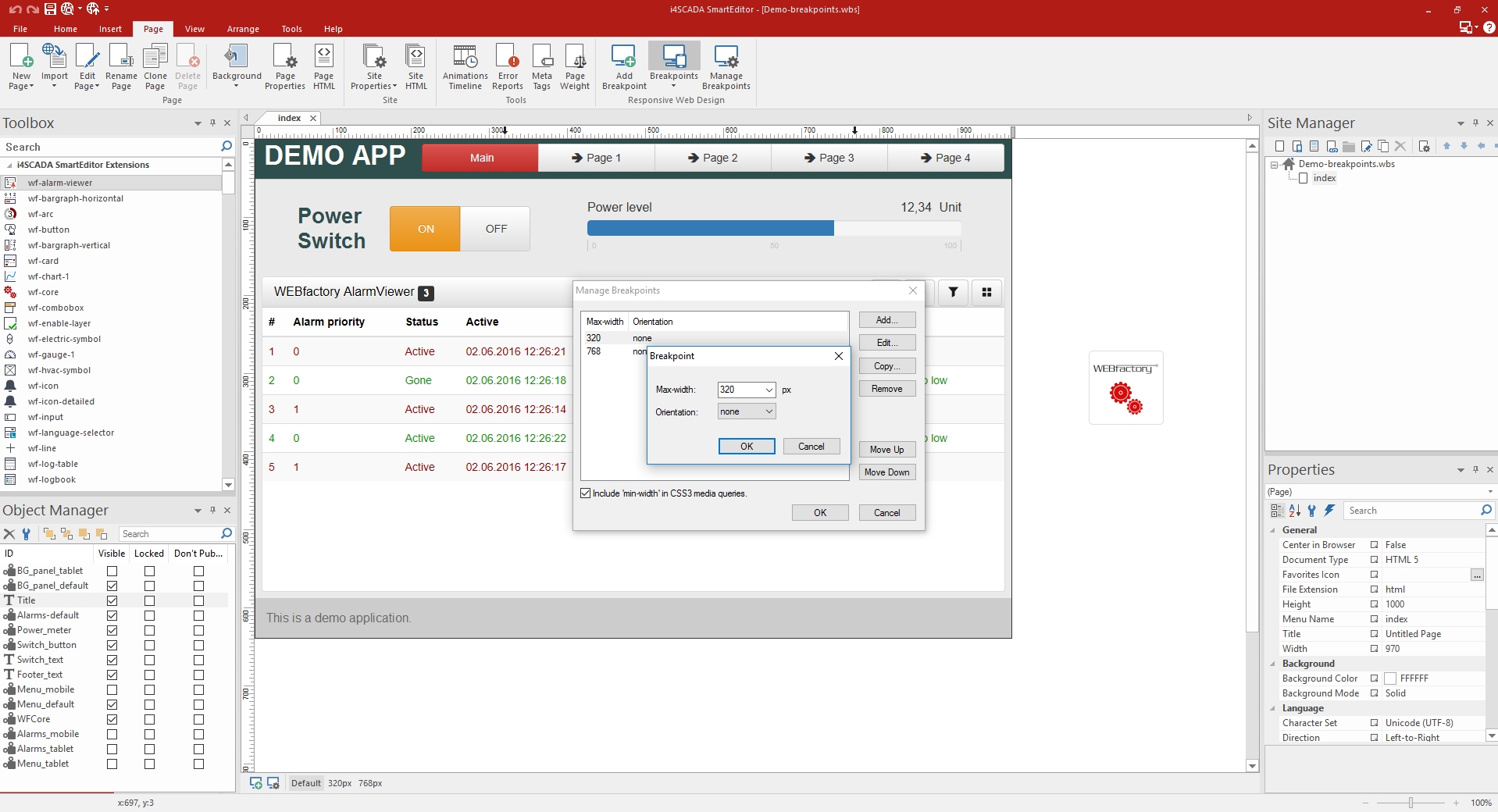This screenshot has height=812, width=1498.
Task: Click the Clone Page icon
Action: [x=155, y=66]
